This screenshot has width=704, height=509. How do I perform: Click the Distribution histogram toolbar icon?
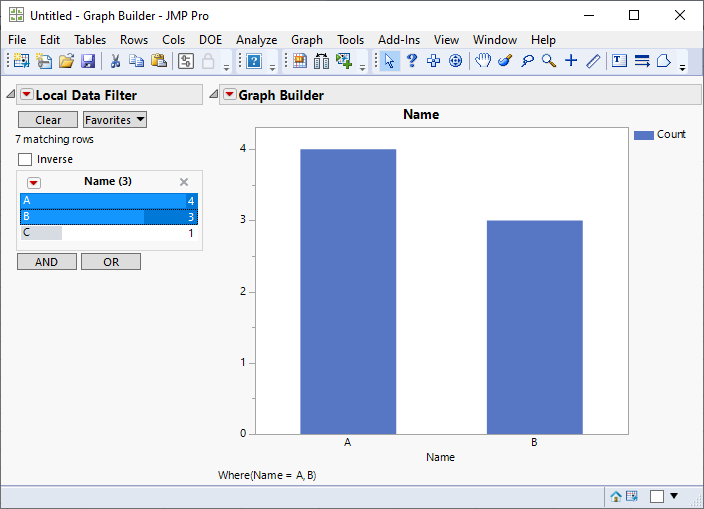tap(321, 61)
